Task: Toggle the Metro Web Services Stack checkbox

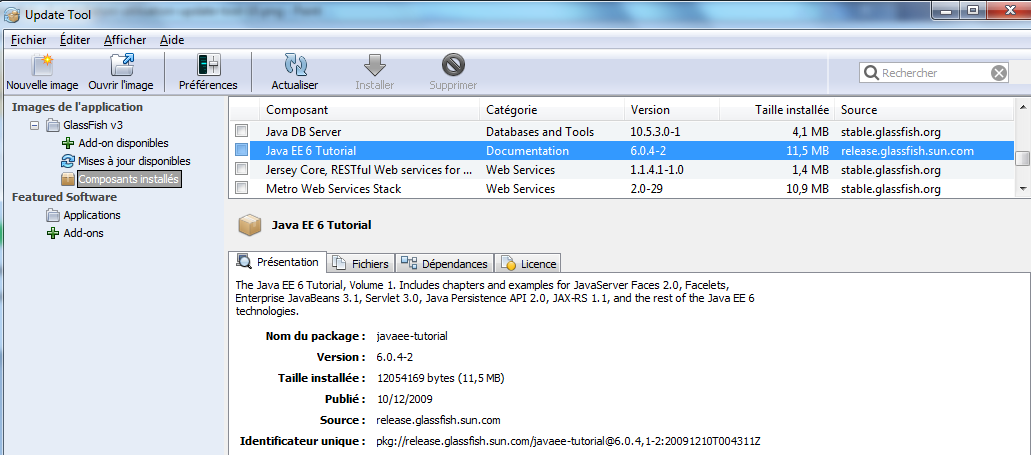Action: (241, 189)
